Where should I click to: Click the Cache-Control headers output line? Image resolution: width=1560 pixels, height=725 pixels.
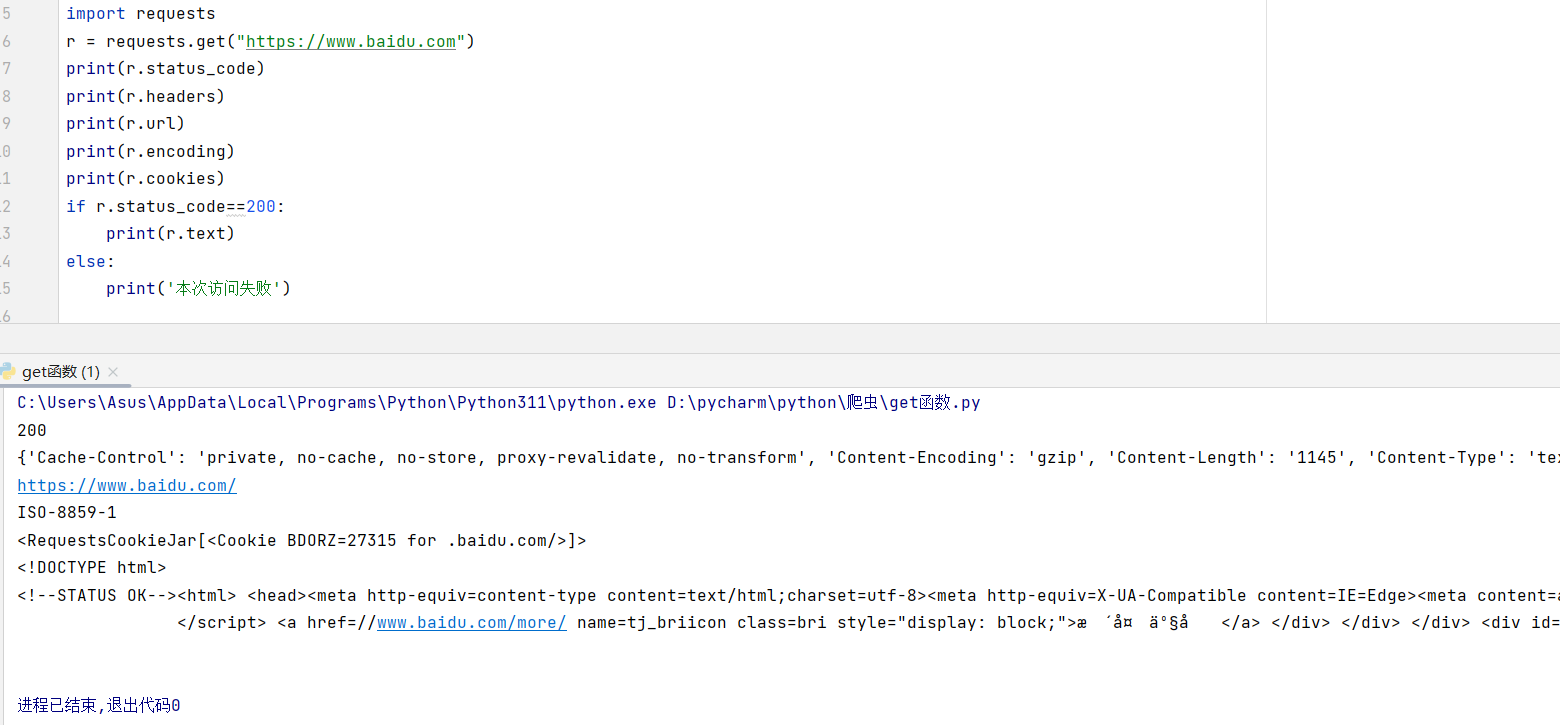tap(788, 458)
